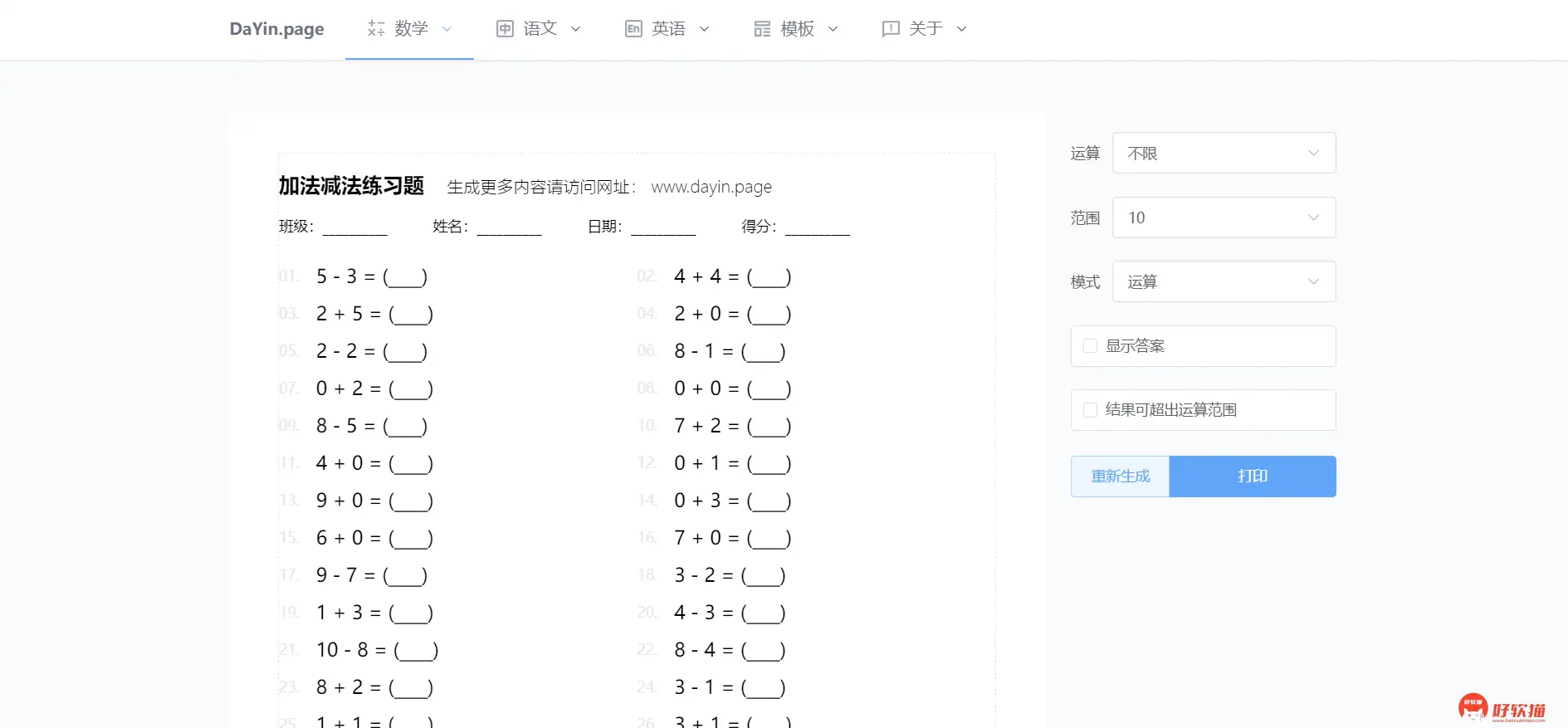Expand the chevron next to 语文
This screenshot has width=1568, height=728.
575,29
